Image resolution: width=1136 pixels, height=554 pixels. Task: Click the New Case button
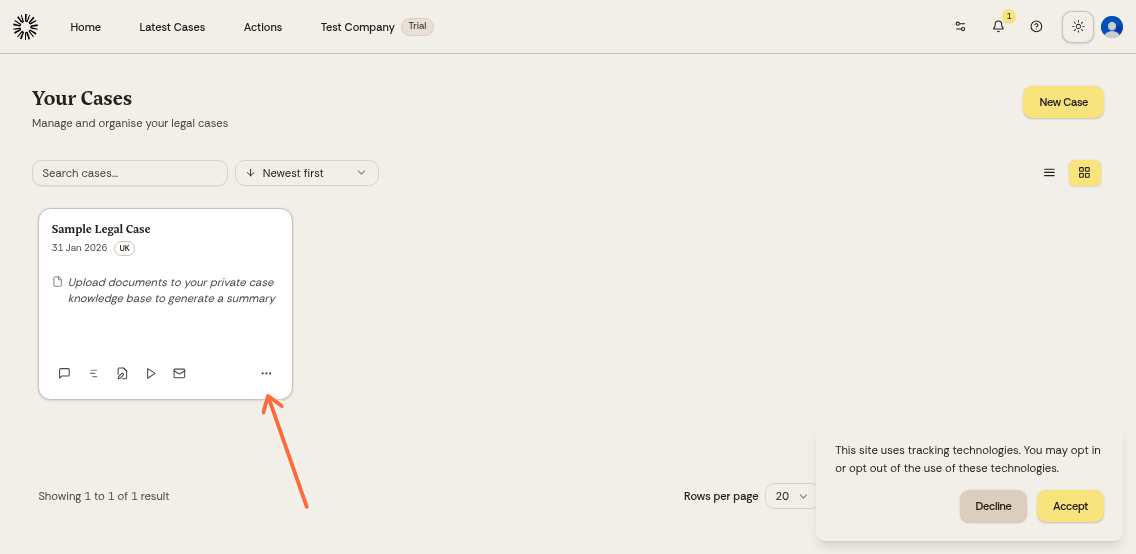(1063, 102)
